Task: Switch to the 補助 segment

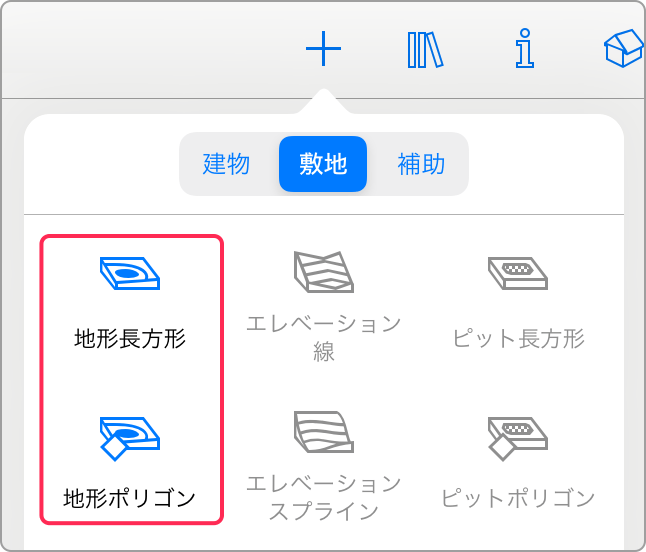Action: pos(421,164)
